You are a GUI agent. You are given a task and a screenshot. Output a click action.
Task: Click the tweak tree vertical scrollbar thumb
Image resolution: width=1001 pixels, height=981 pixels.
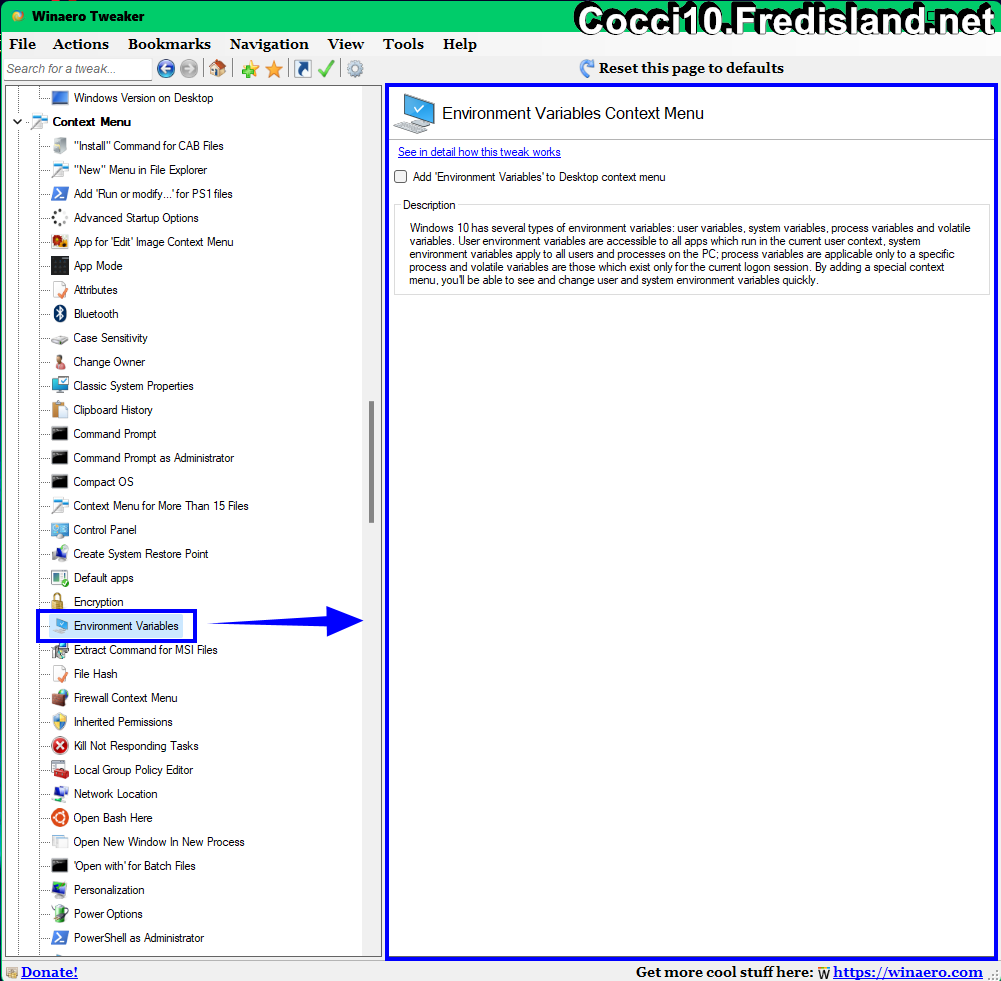tap(371, 462)
